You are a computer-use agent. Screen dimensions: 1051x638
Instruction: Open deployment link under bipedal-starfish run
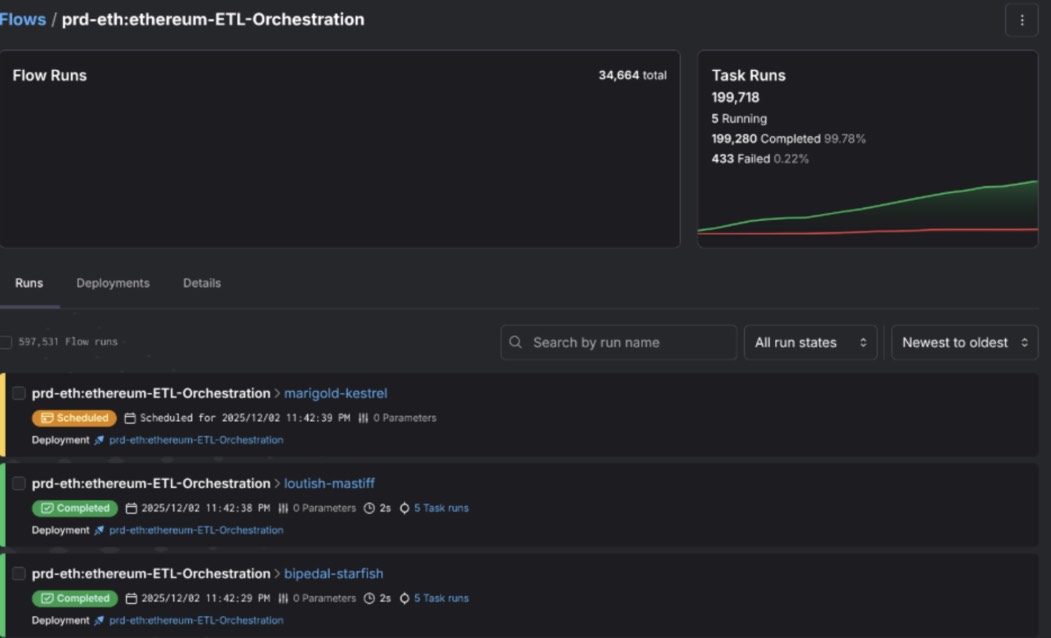(196, 621)
